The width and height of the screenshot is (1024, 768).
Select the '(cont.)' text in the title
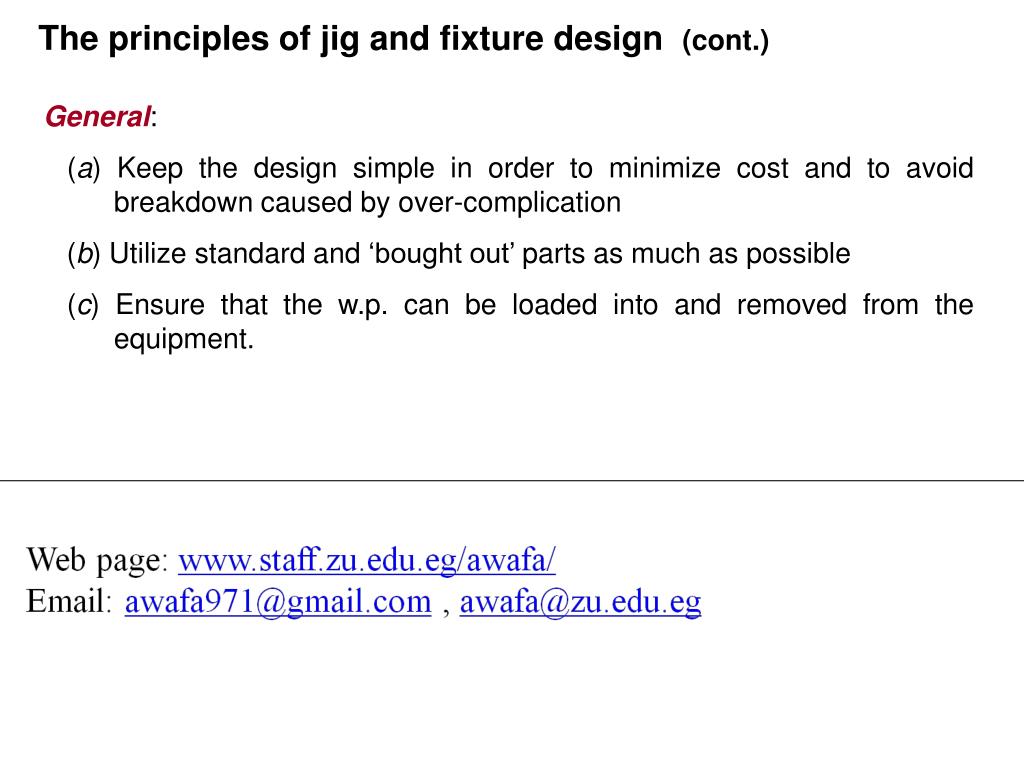726,41
